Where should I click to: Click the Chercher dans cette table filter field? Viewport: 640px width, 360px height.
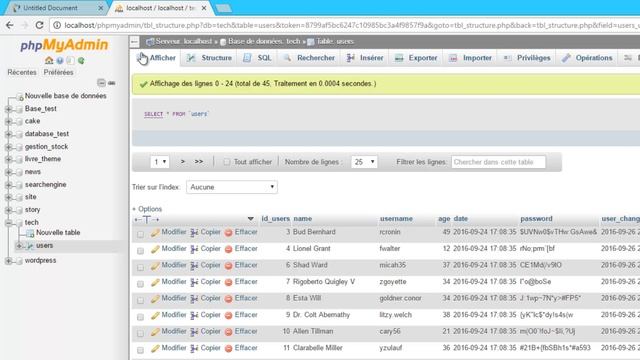pos(498,162)
